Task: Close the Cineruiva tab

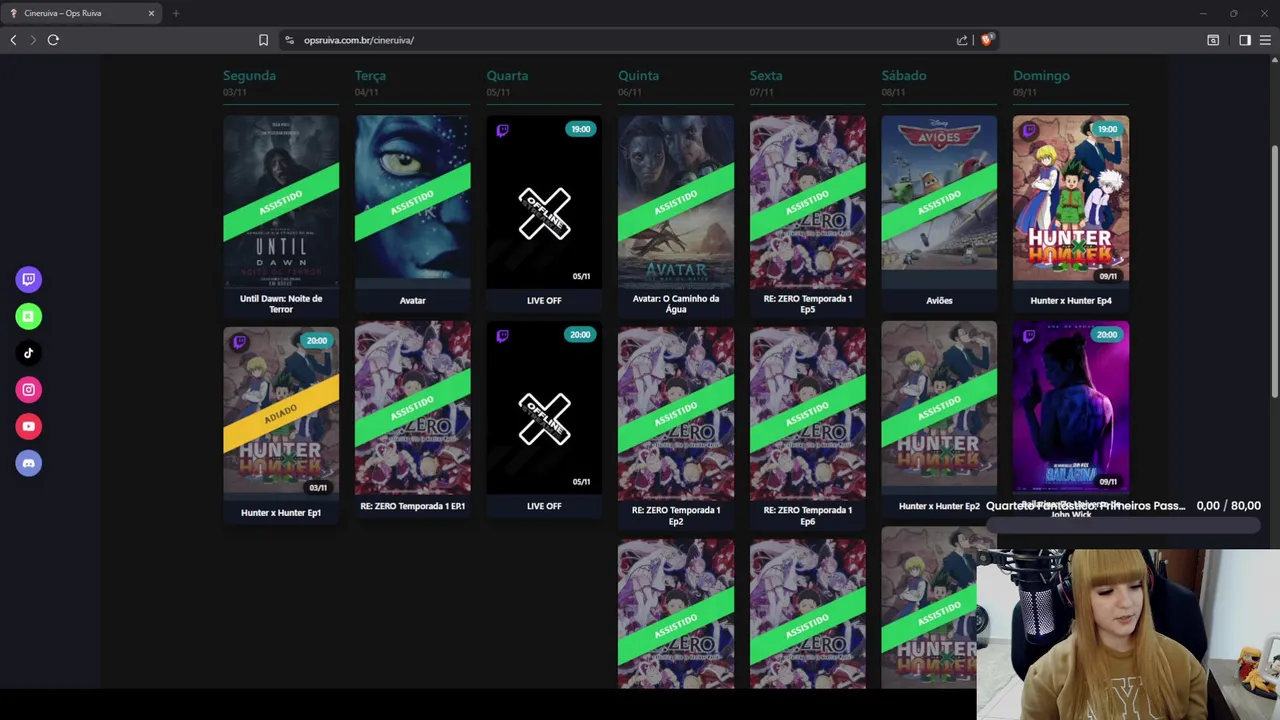Action: [151, 13]
